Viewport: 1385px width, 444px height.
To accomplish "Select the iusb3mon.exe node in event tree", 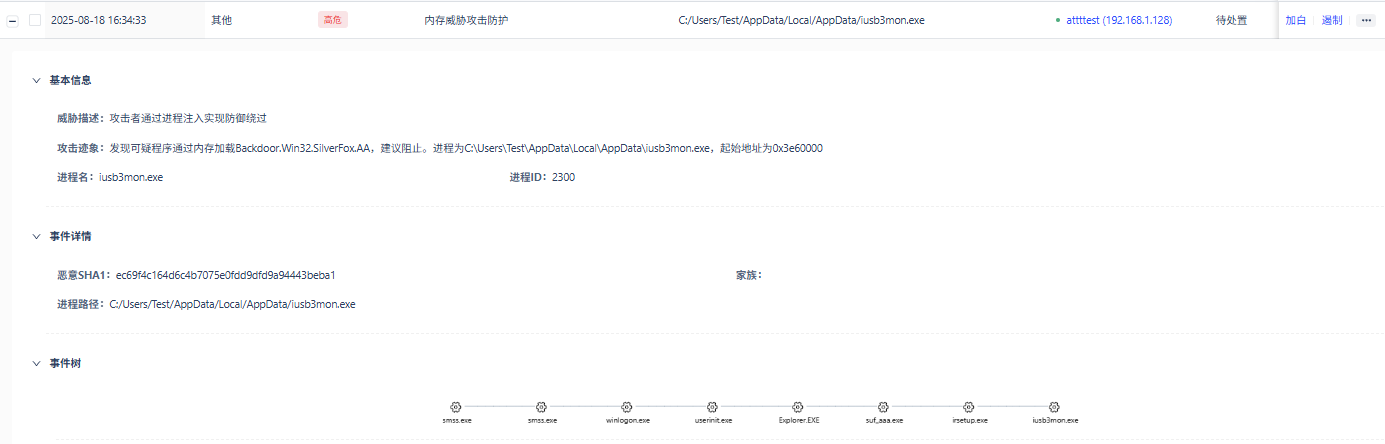I will [x=1055, y=407].
